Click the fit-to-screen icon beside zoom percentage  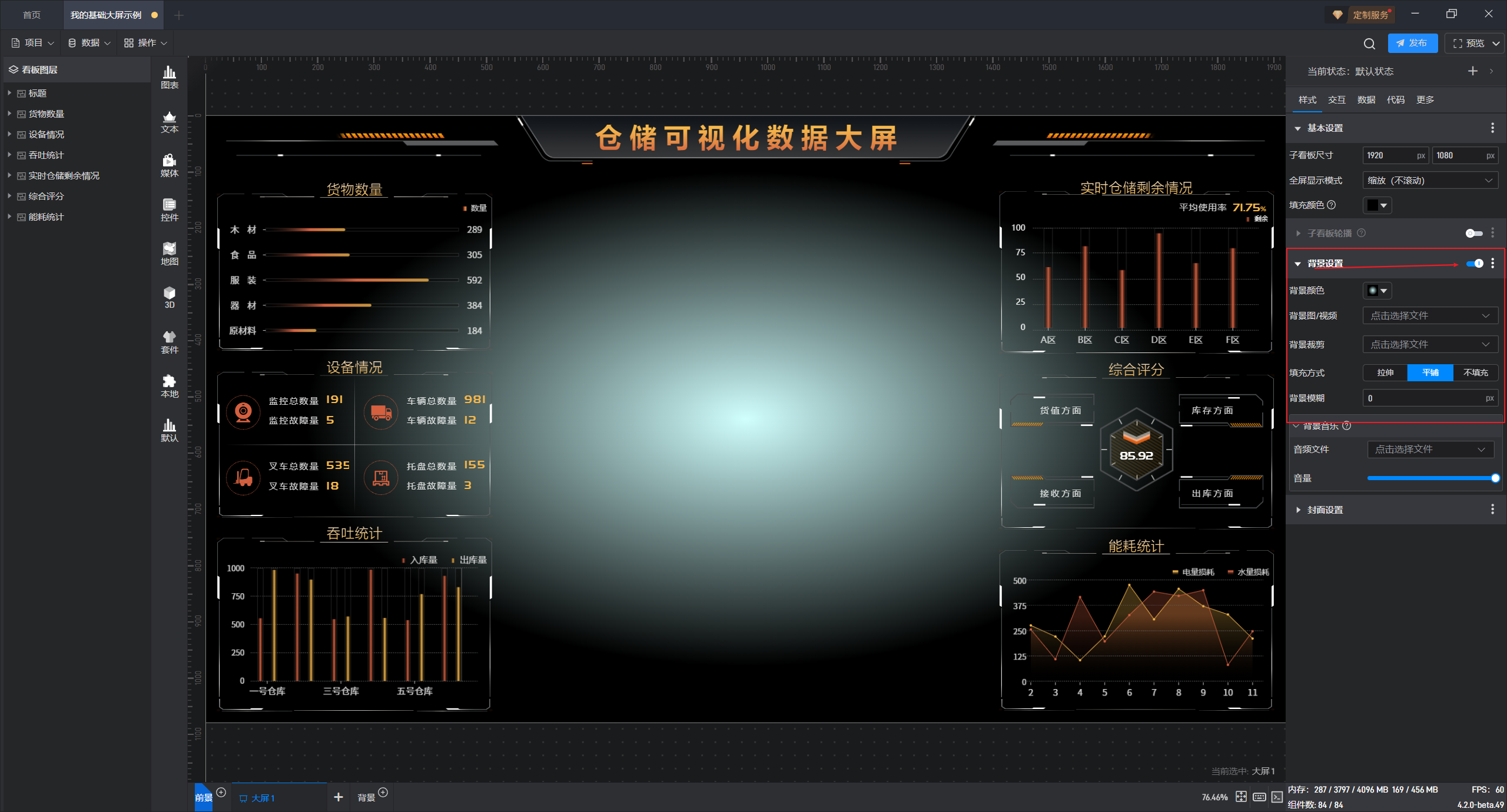coord(1241,797)
